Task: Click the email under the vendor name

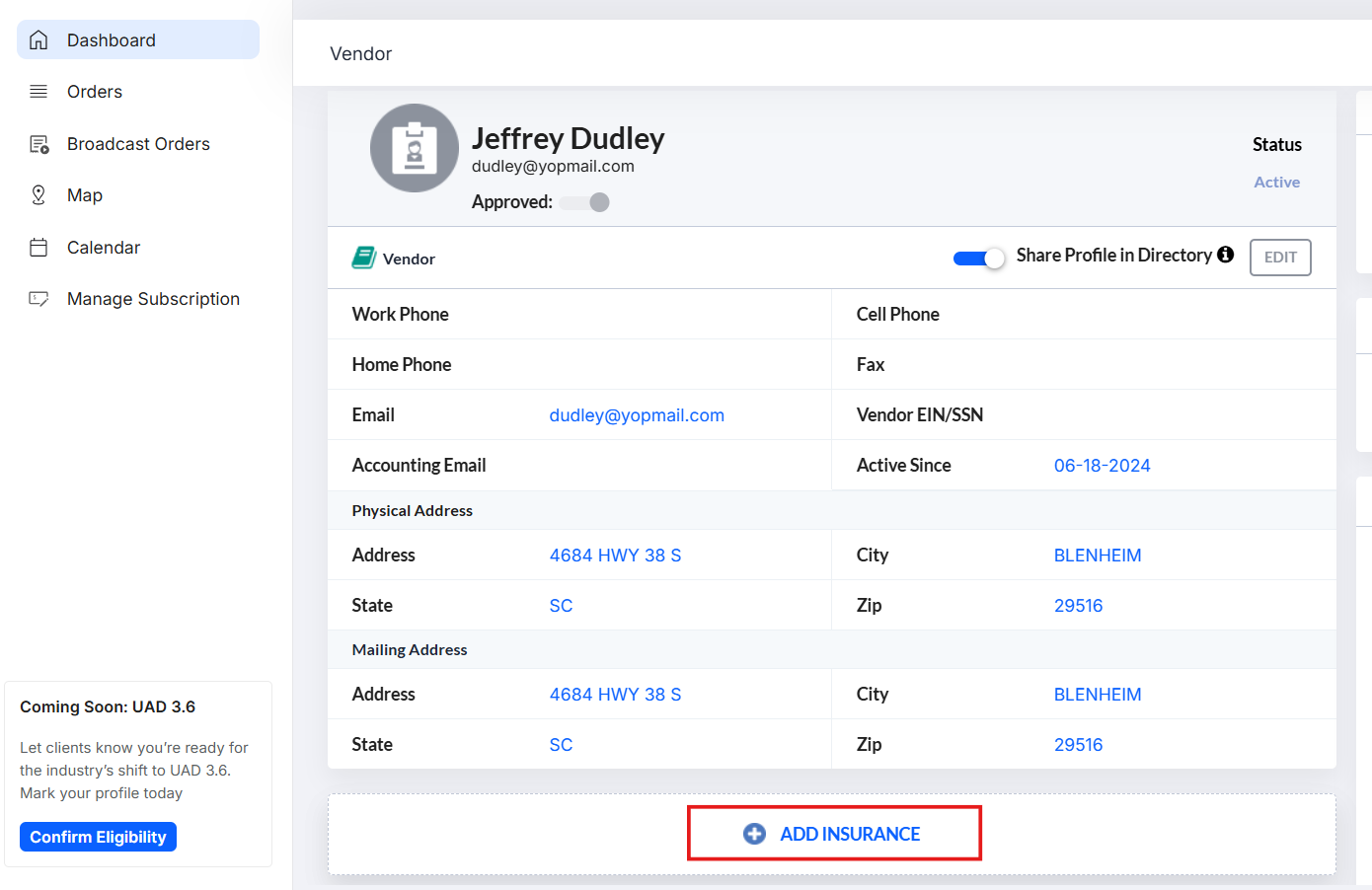Action: click(553, 167)
